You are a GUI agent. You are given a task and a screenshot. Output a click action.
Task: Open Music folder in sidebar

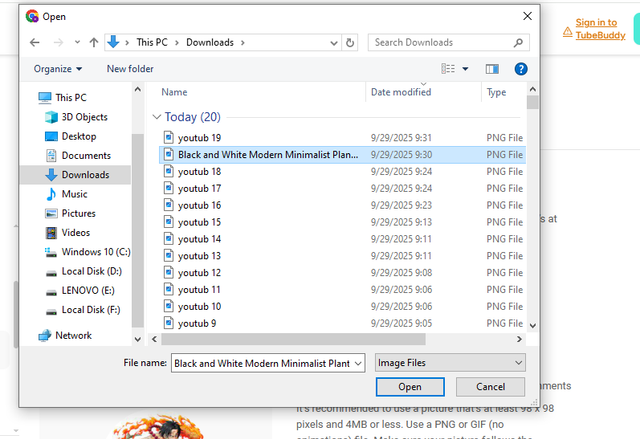pos(67,194)
